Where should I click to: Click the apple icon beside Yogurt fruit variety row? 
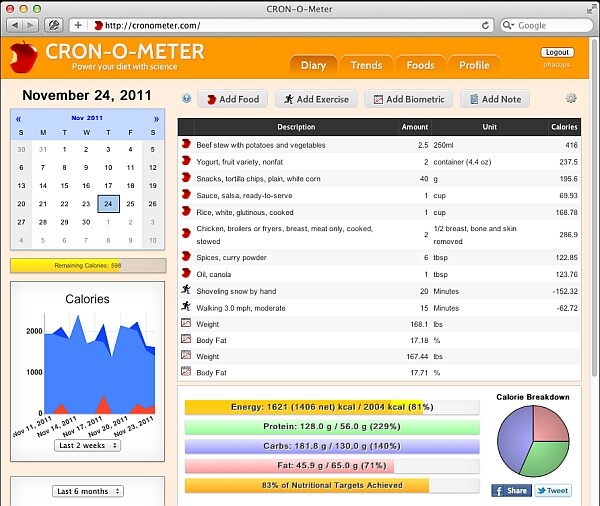186,161
